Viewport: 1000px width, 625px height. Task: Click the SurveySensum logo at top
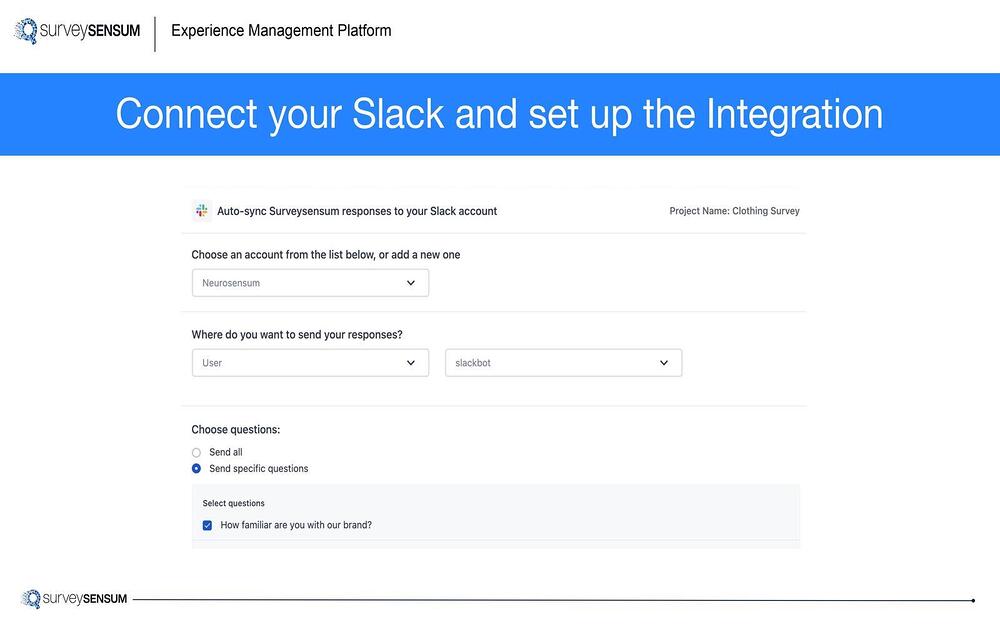pos(77,31)
